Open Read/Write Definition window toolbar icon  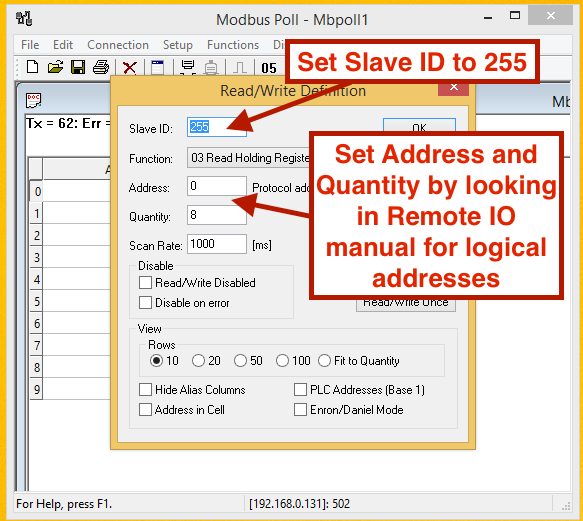point(158,67)
